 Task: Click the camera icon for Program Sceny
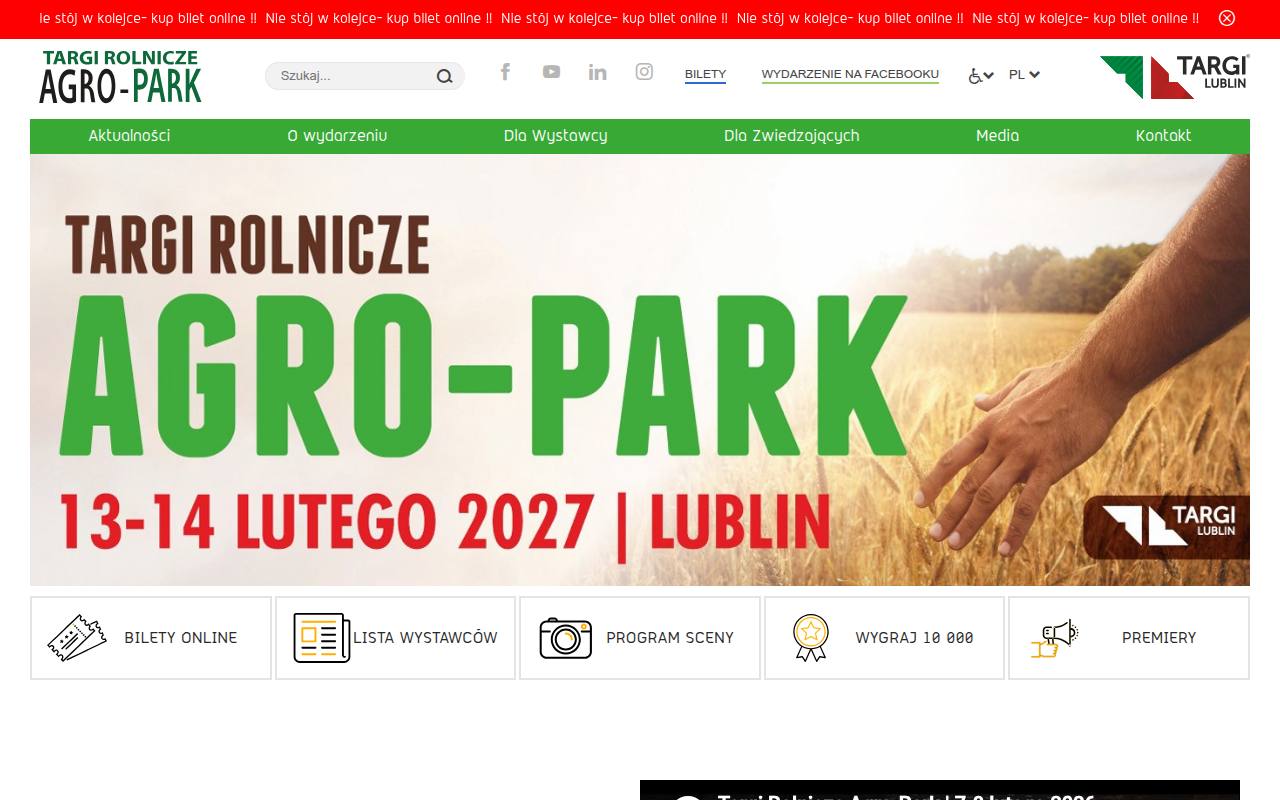tap(566, 638)
